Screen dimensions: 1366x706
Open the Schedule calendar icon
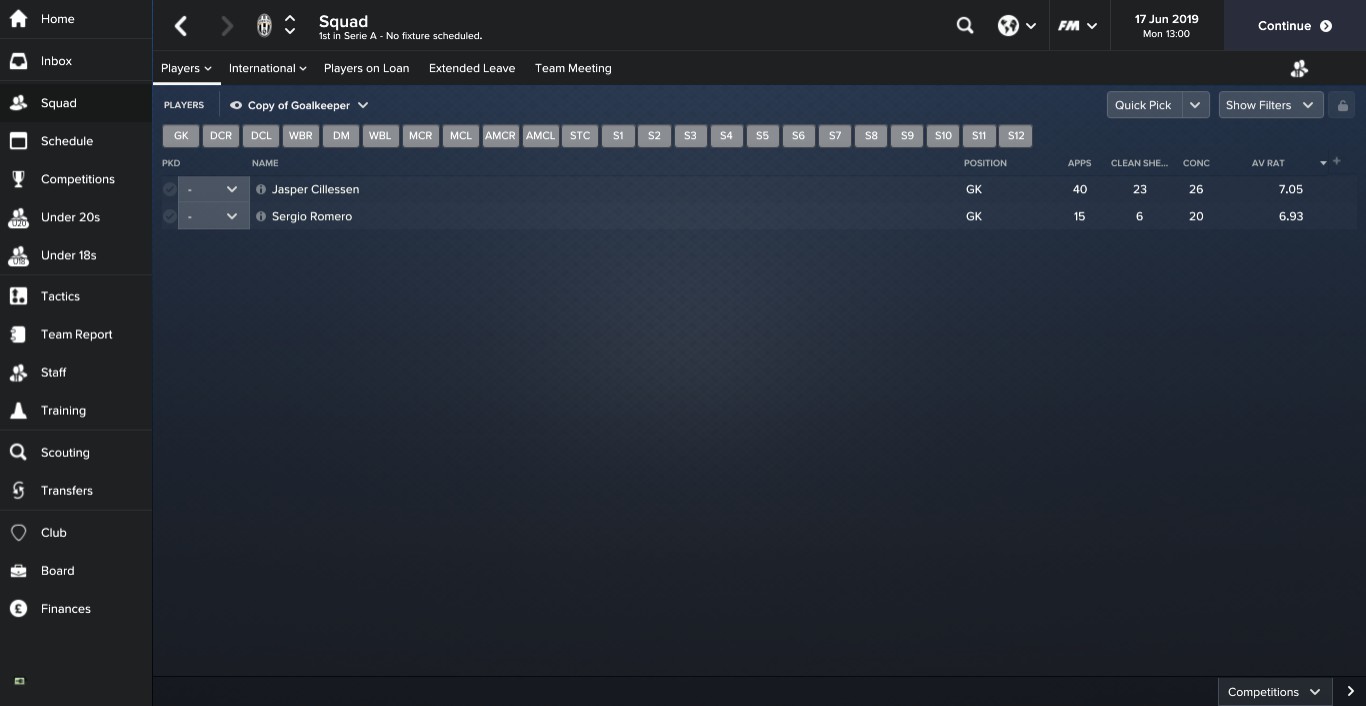point(18,141)
